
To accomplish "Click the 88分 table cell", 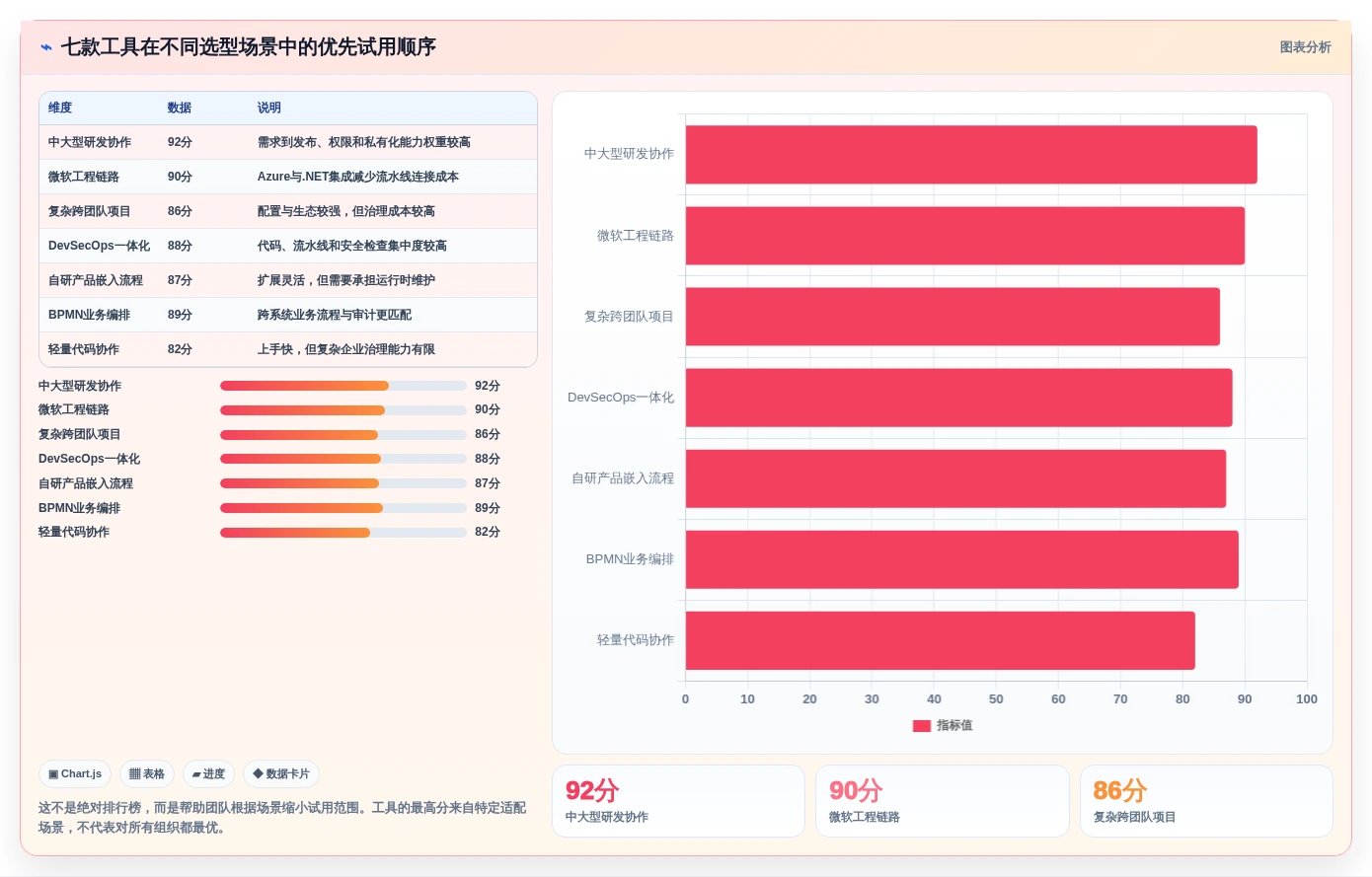I will pos(180,246).
